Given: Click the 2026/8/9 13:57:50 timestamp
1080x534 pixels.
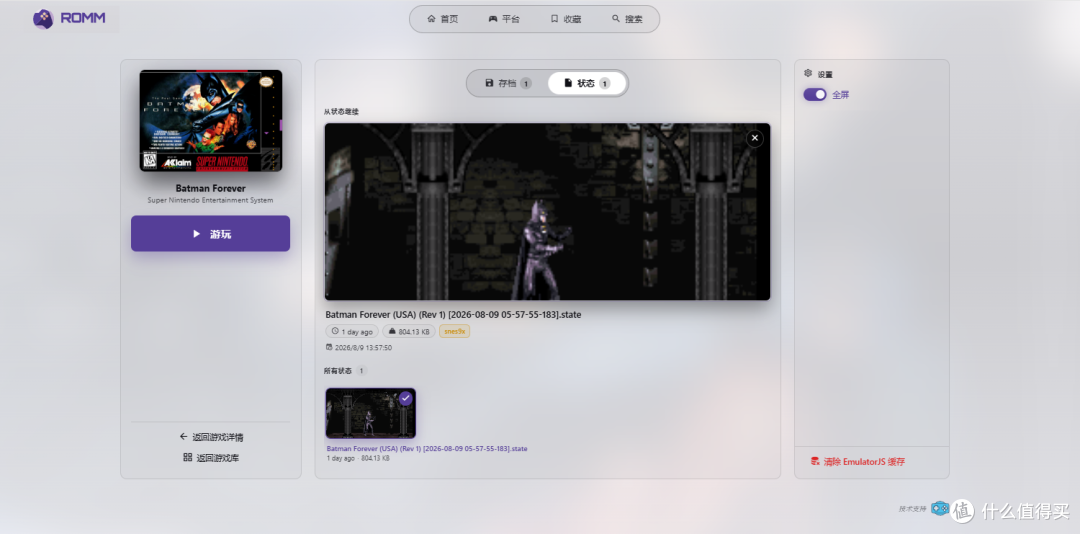Looking at the screenshot, I should pyautogui.click(x=359, y=348).
